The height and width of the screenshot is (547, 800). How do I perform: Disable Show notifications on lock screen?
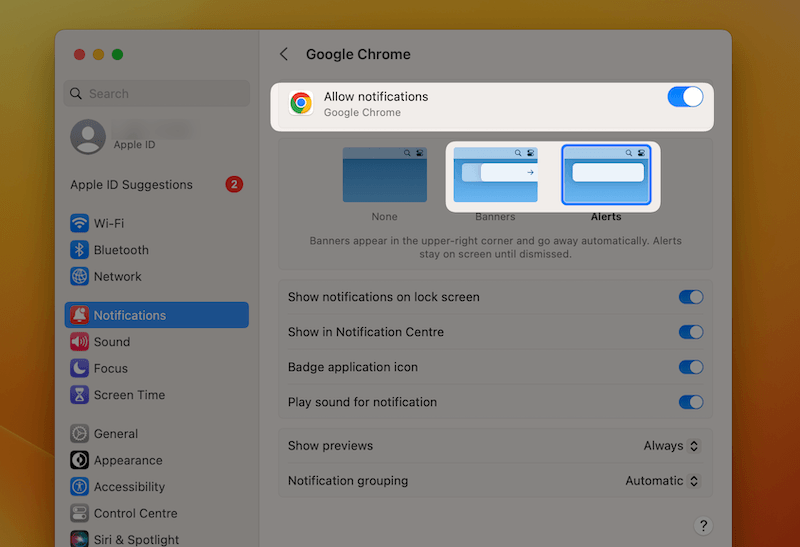pos(691,297)
